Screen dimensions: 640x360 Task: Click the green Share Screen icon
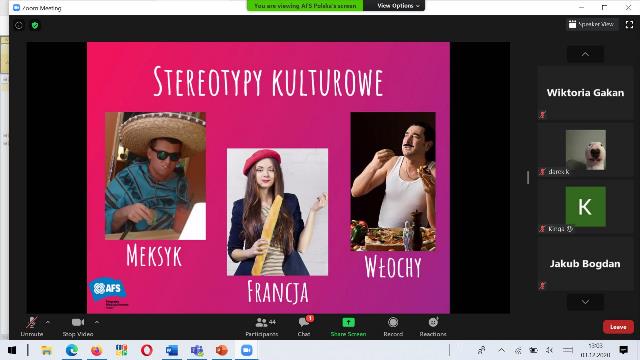coord(348,322)
